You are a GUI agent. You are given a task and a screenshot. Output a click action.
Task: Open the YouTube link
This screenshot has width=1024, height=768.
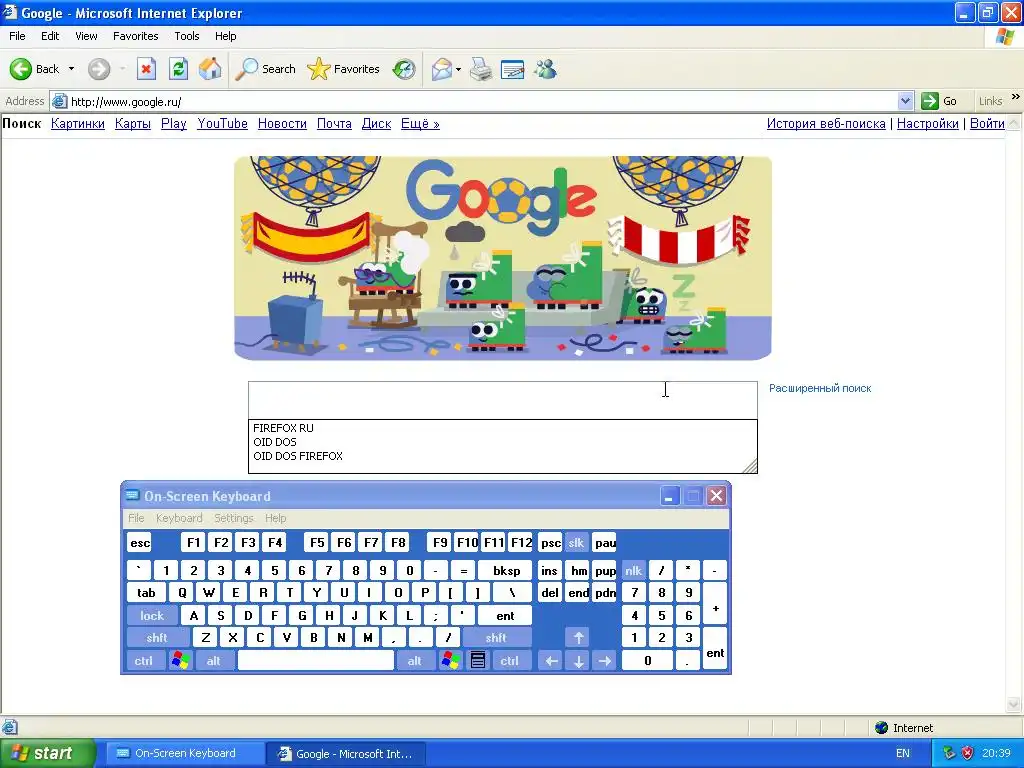(223, 123)
